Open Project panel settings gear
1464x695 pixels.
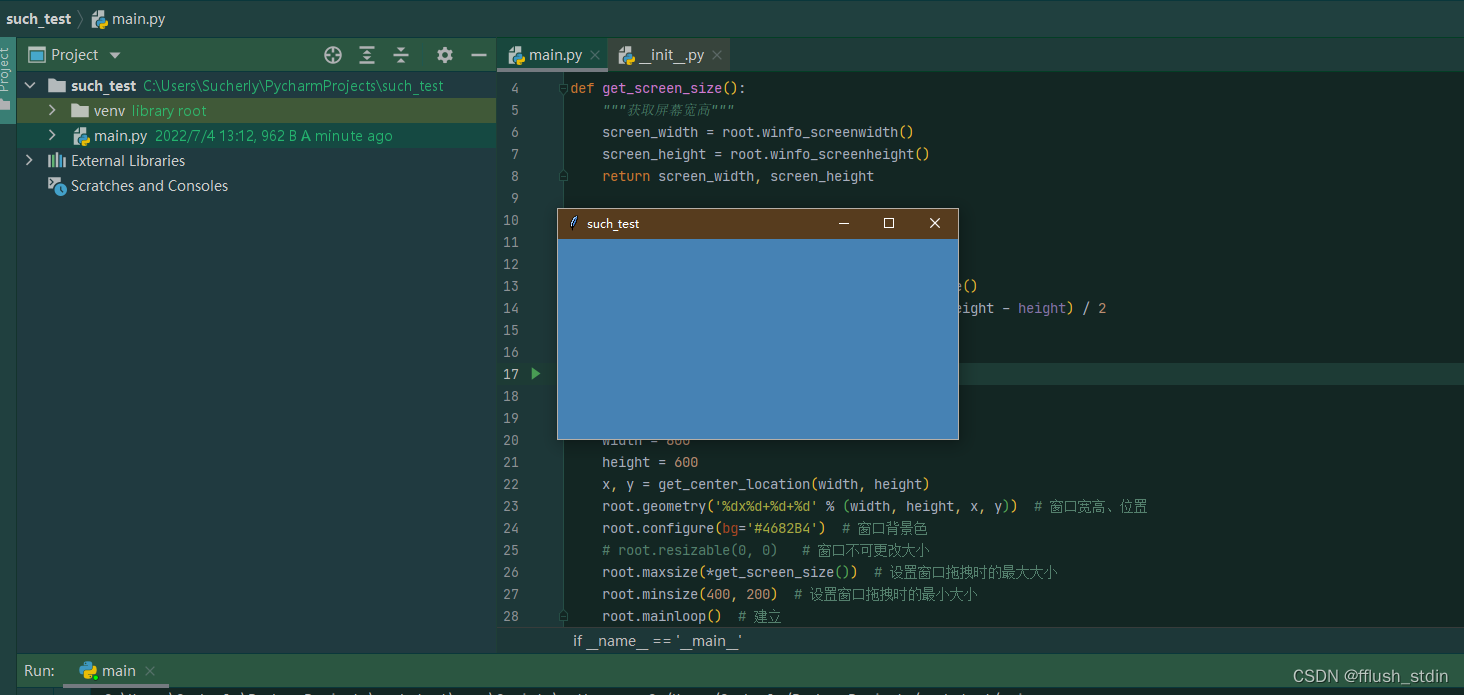[x=445, y=55]
